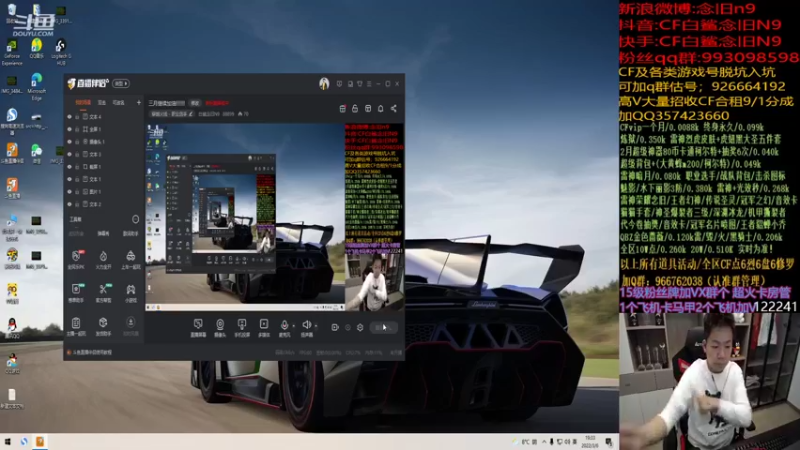Hide the 摄像头1 layer
The height and width of the screenshot is (450, 800).
69,142
